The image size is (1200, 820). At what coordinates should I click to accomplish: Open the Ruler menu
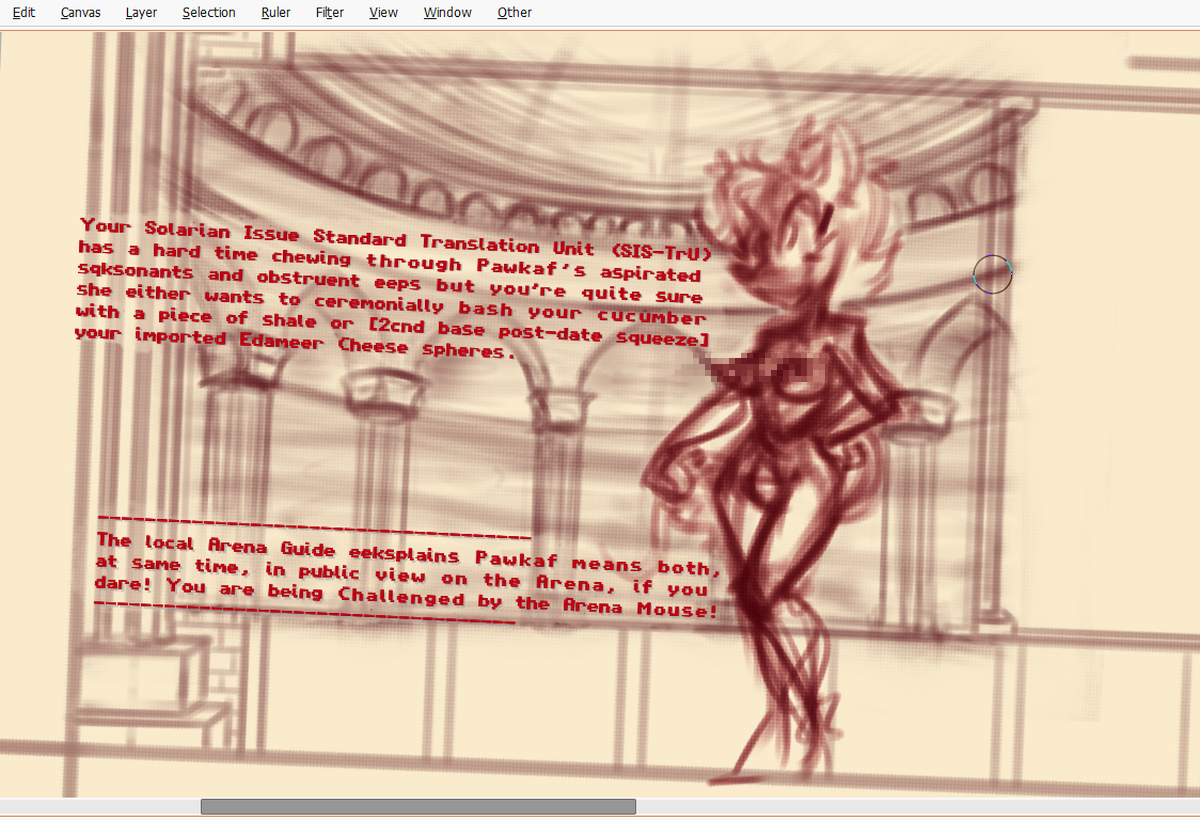tap(276, 13)
